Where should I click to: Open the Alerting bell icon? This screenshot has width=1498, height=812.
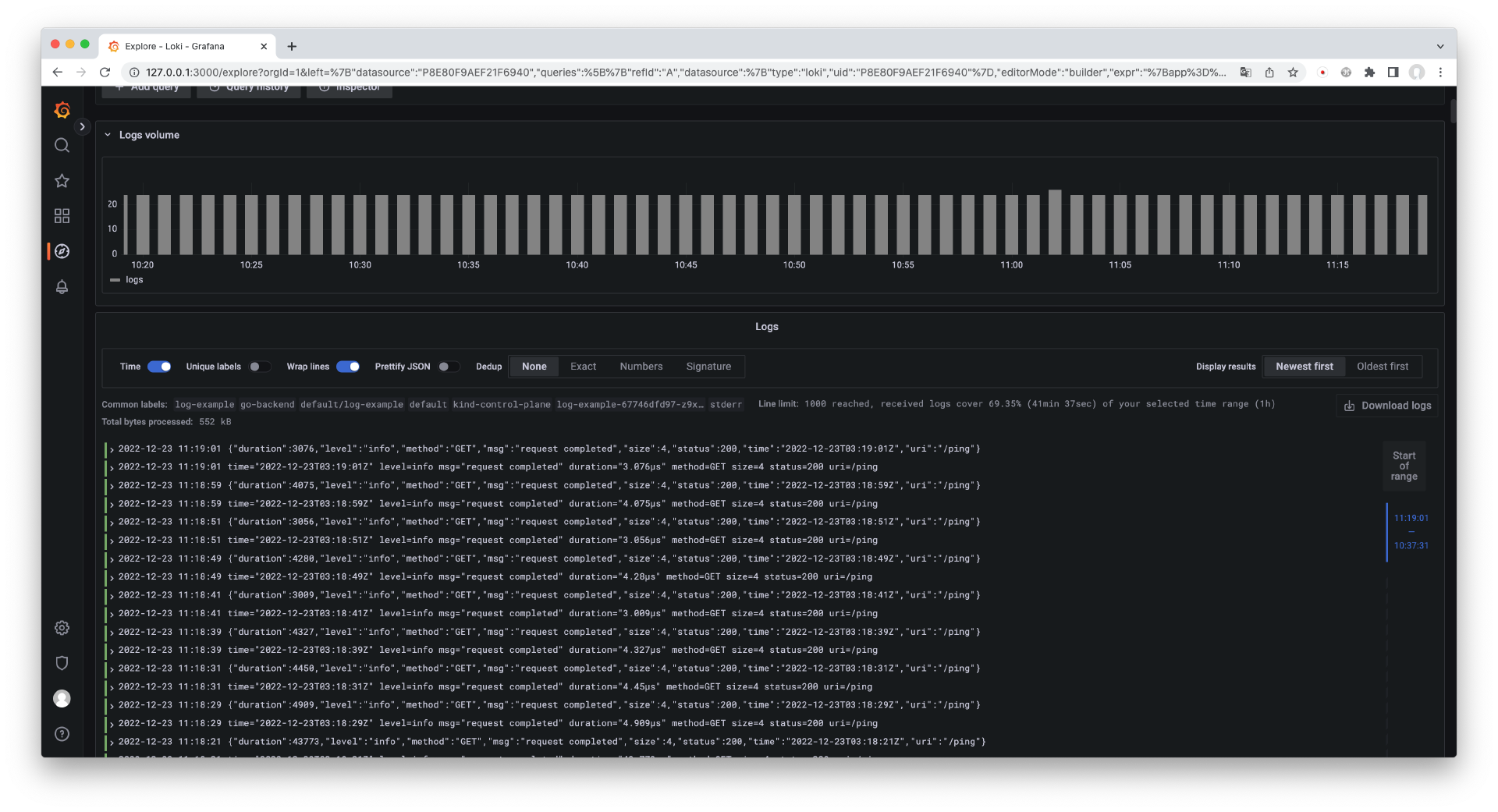tap(62, 286)
